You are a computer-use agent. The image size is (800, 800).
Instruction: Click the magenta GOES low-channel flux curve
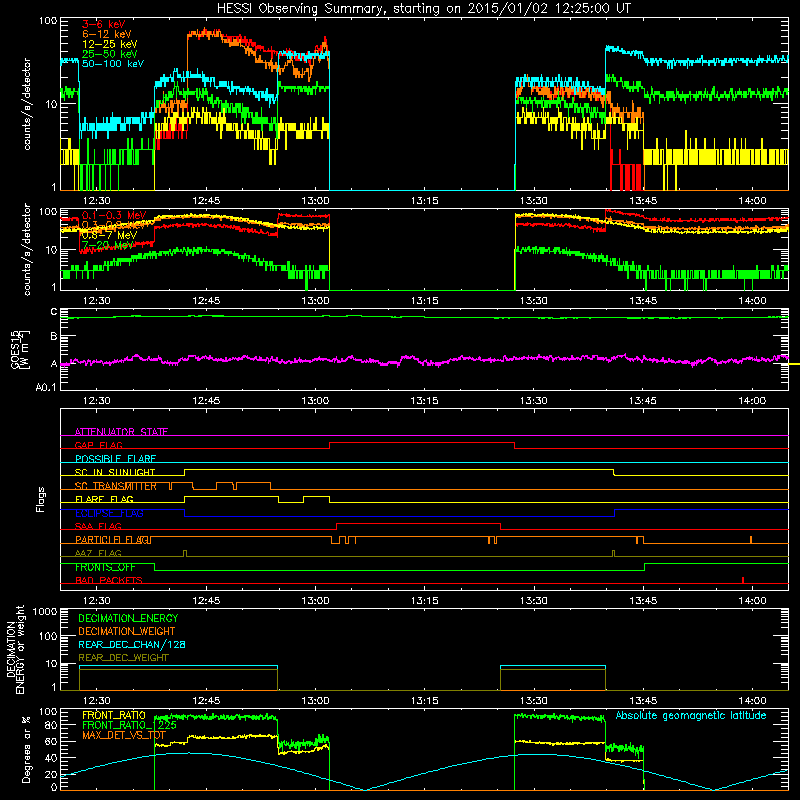[x=424, y=360]
